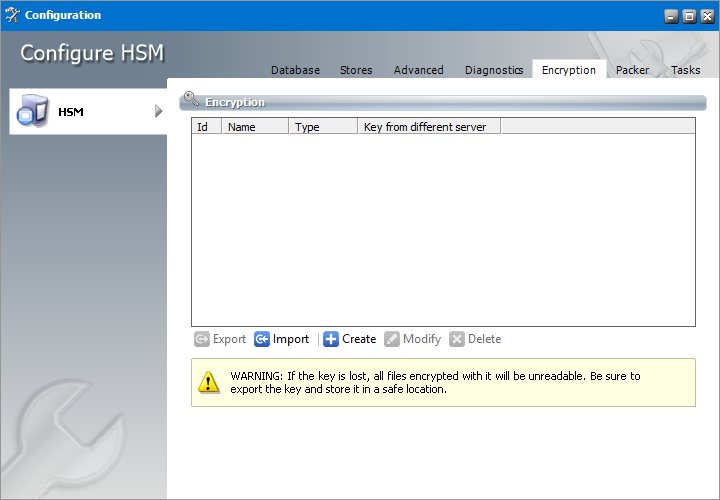This screenshot has height=500, width=720.
Task: Click the Delete X icon
Action: click(457, 339)
